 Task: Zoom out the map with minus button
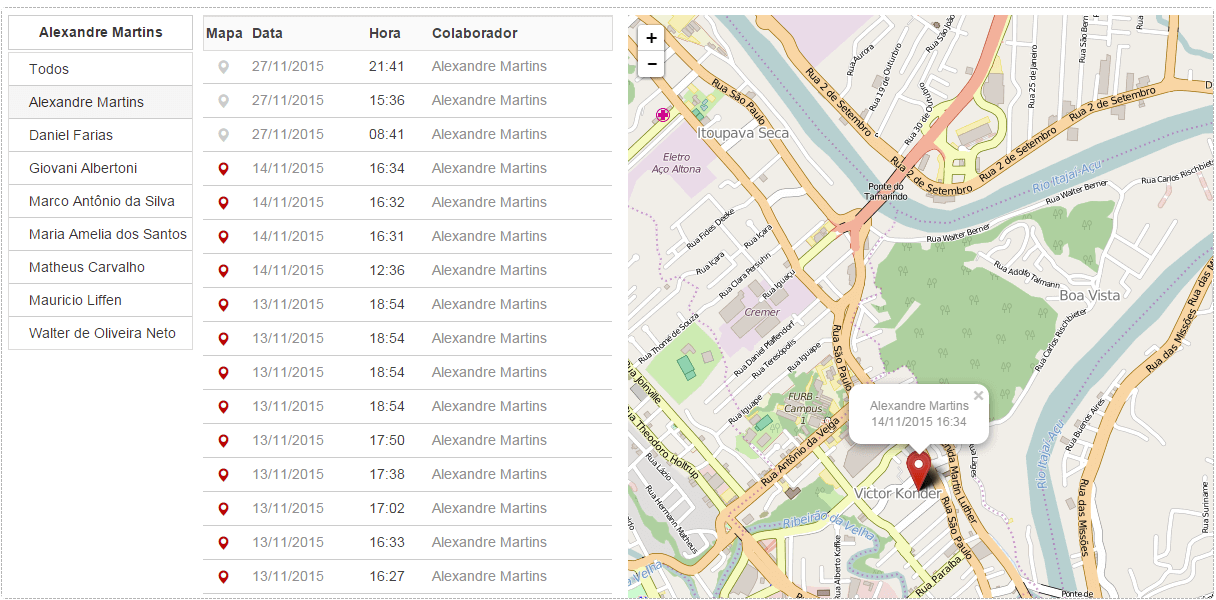click(651, 64)
